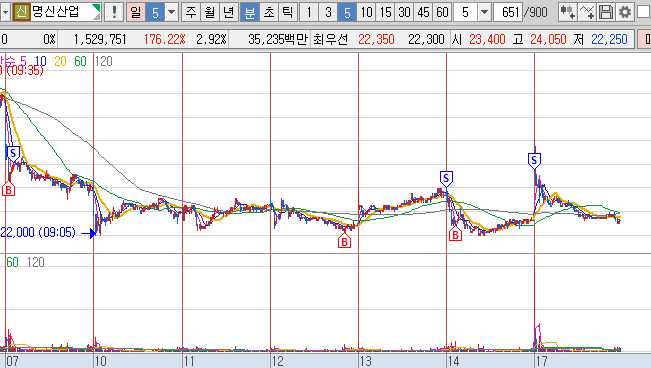Image resolution: width=651 pixels, height=368 pixels.
Task: Click the exclamation mark info button
Action: point(114,12)
